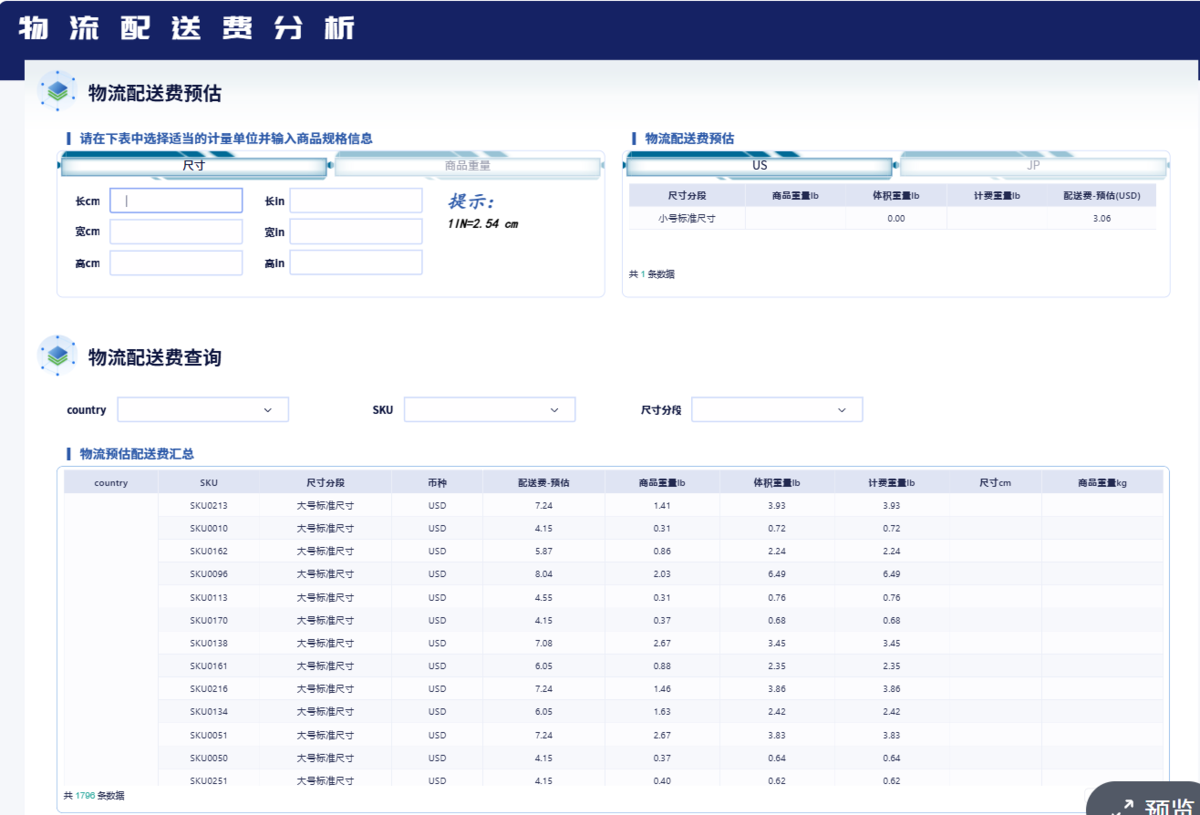
Task: Select row SKU0213
Action: point(660,506)
